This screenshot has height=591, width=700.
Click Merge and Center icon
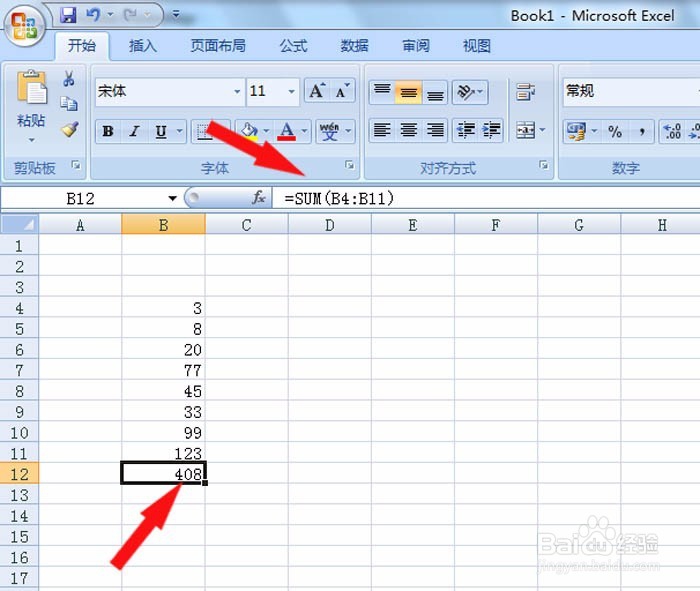525,130
